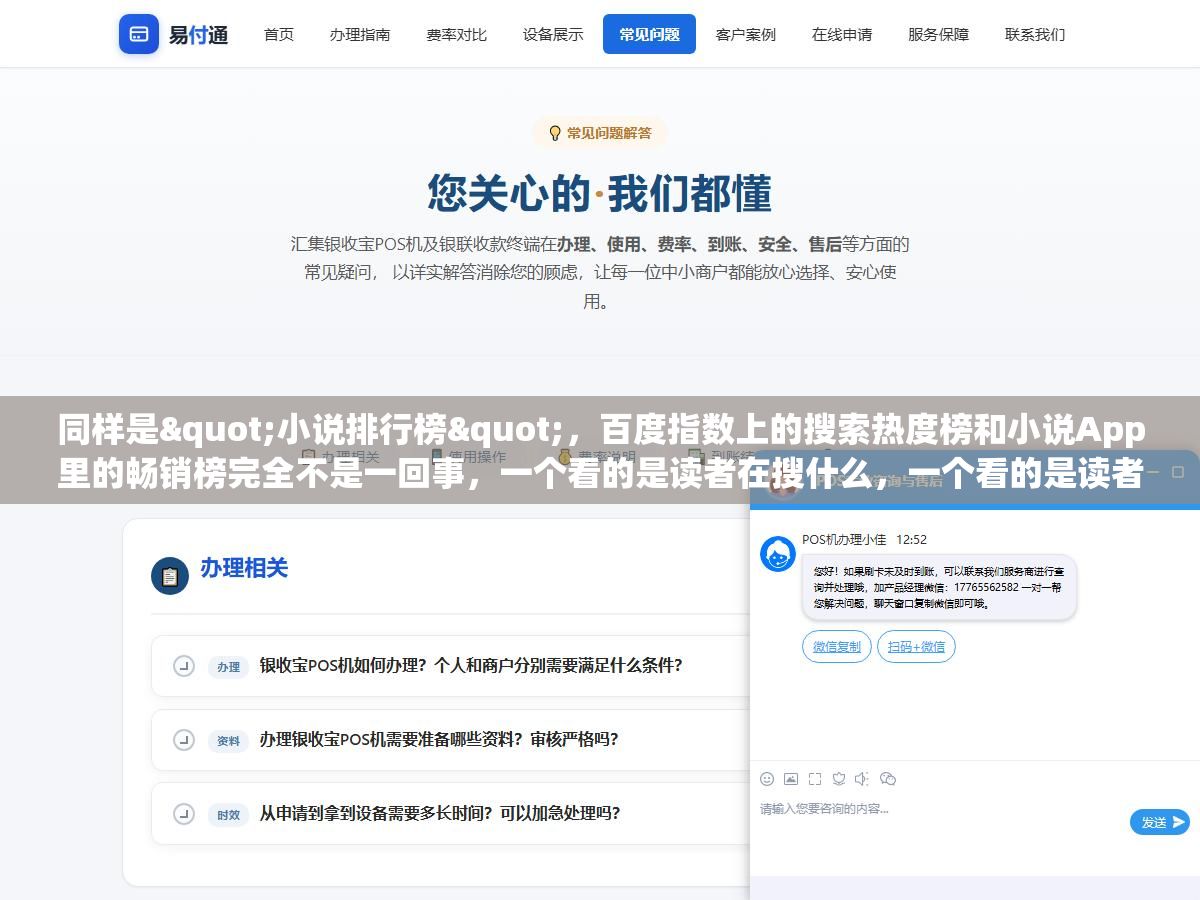Click the 办理相关 clipboard section icon
1200x900 pixels.
tap(170, 576)
